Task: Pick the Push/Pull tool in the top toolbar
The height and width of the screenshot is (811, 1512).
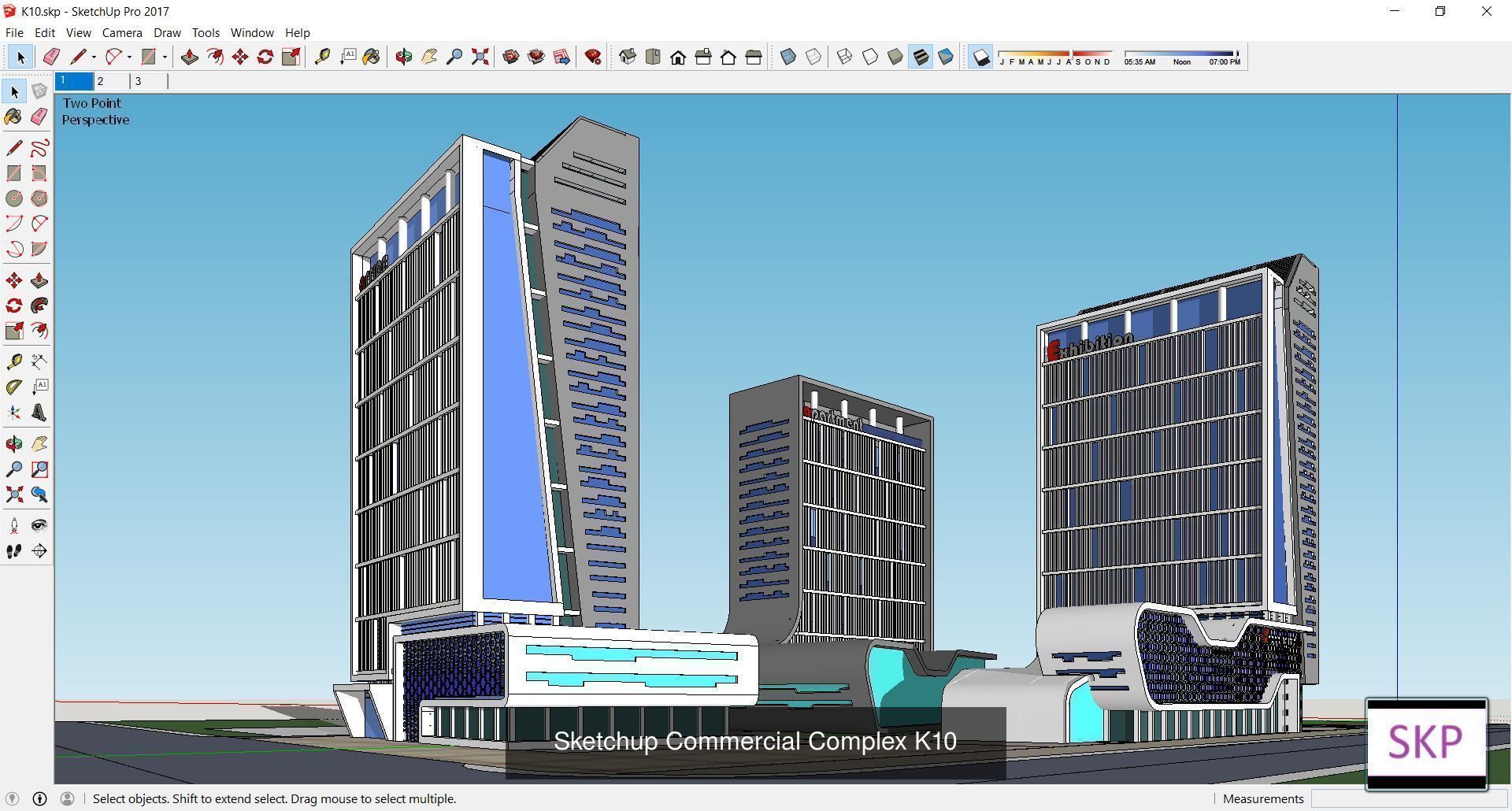Action: pos(189,57)
